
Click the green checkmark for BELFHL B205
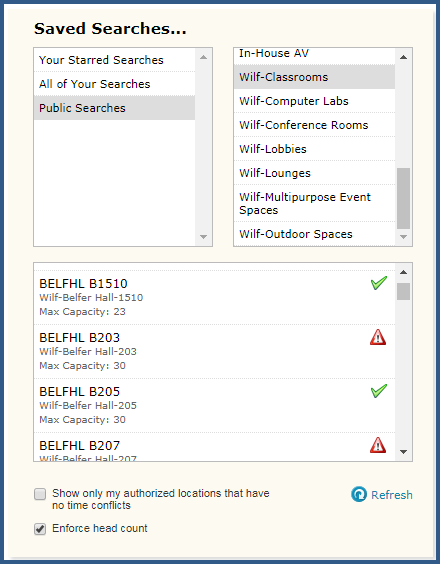(378, 391)
